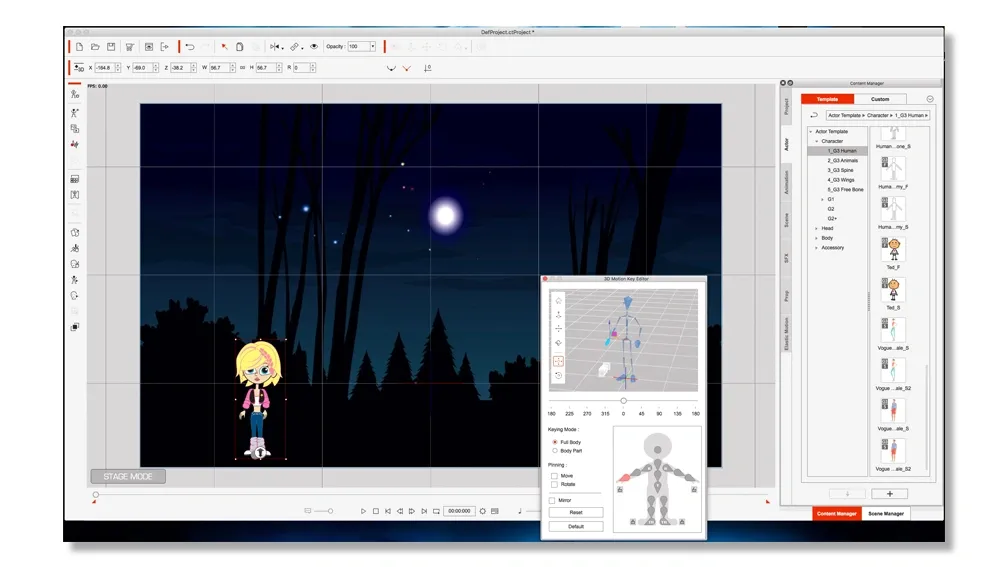Expand the Head tree node

(816, 228)
